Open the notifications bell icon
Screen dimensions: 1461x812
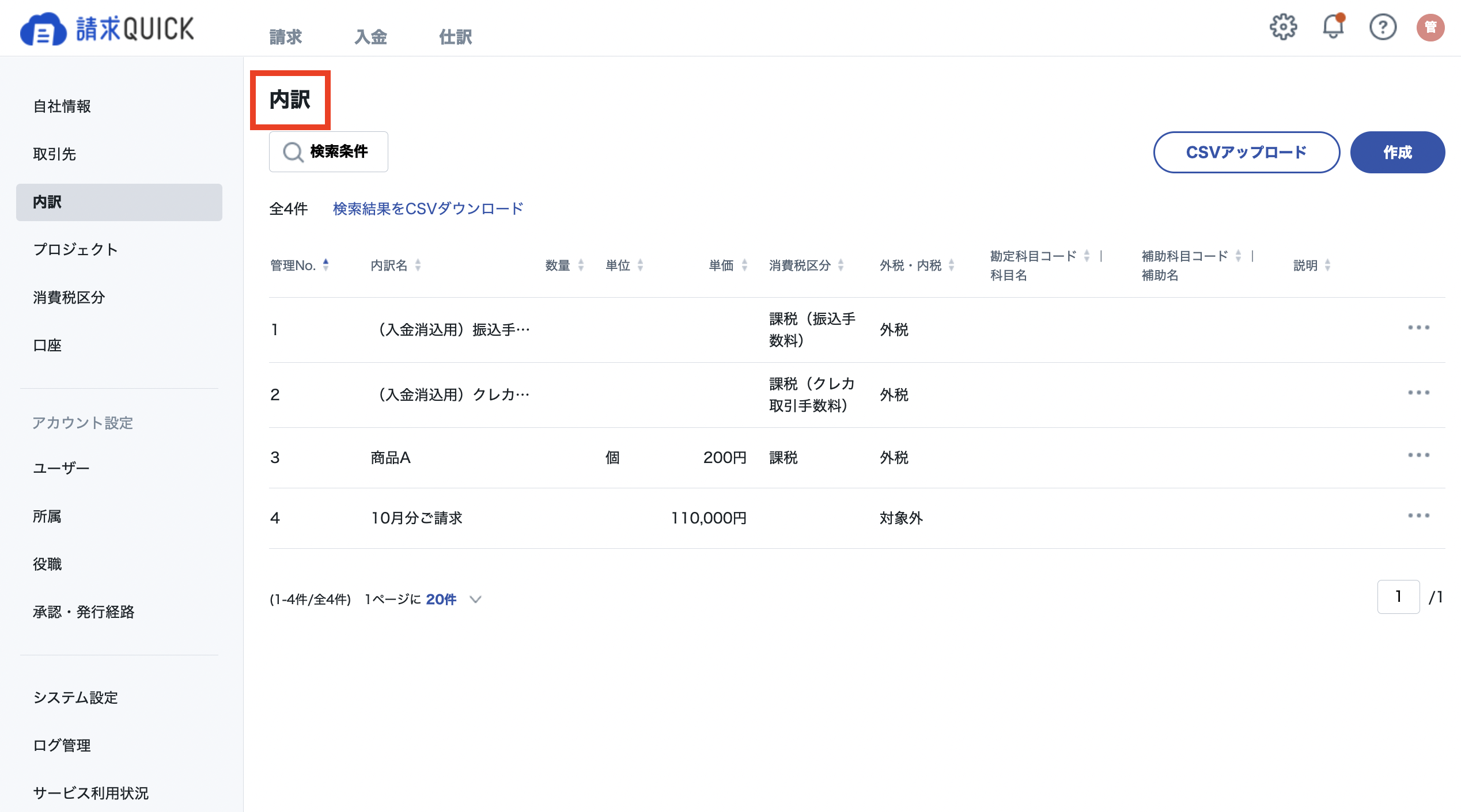tap(1333, 27)
